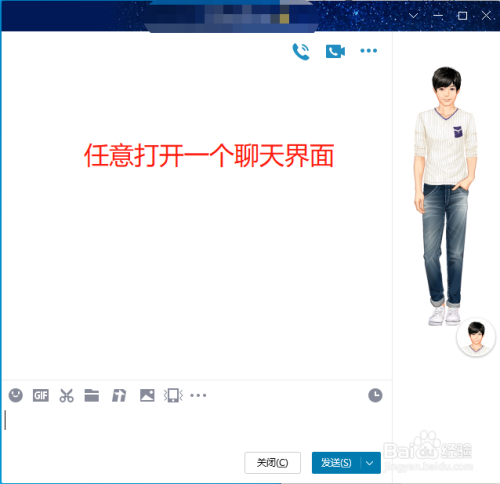Select the screenshot scissors tool
Viewport: 500px width, 484px height.
coord(66,396)
